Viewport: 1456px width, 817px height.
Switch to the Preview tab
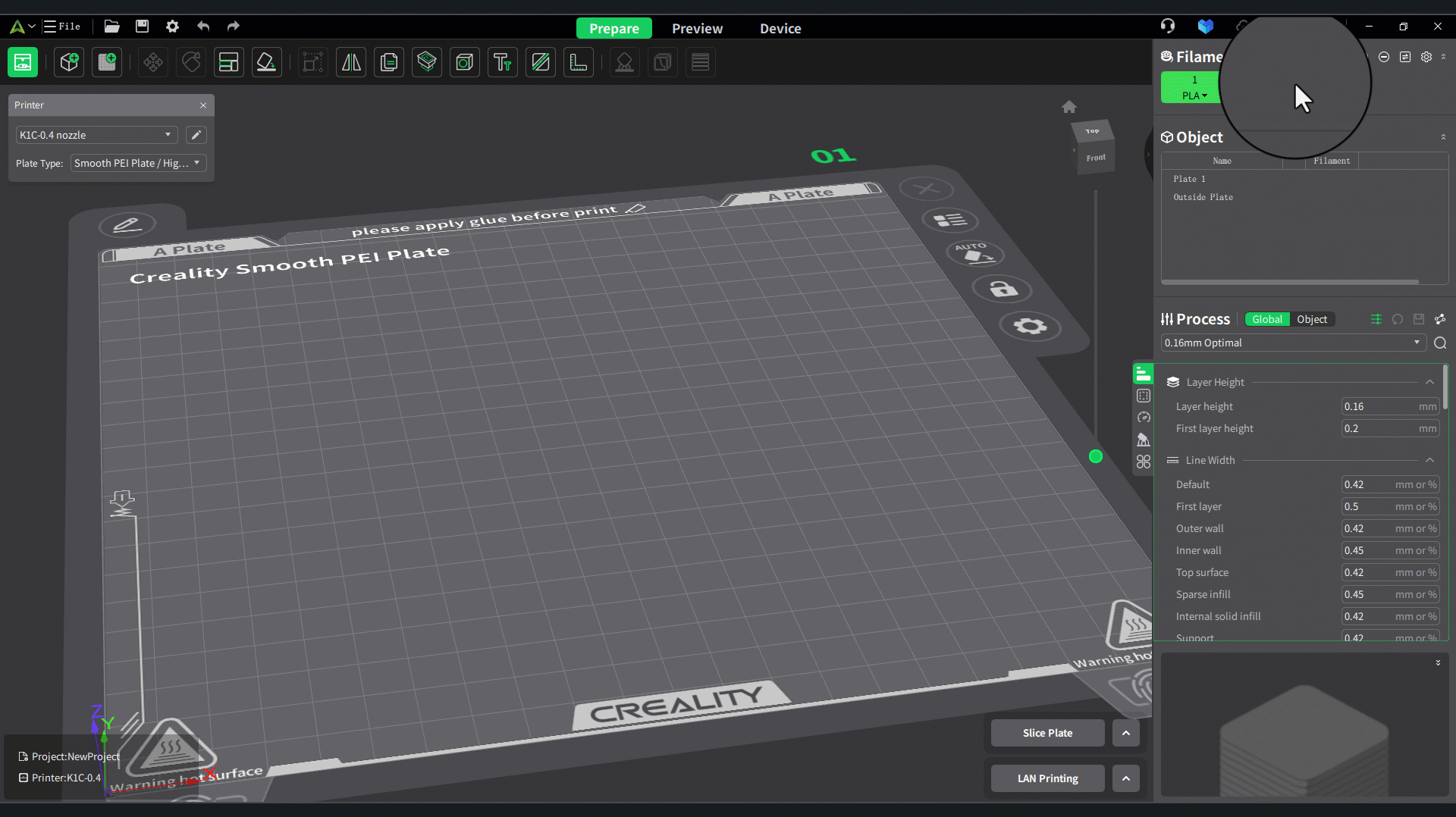tap(697, 29)
